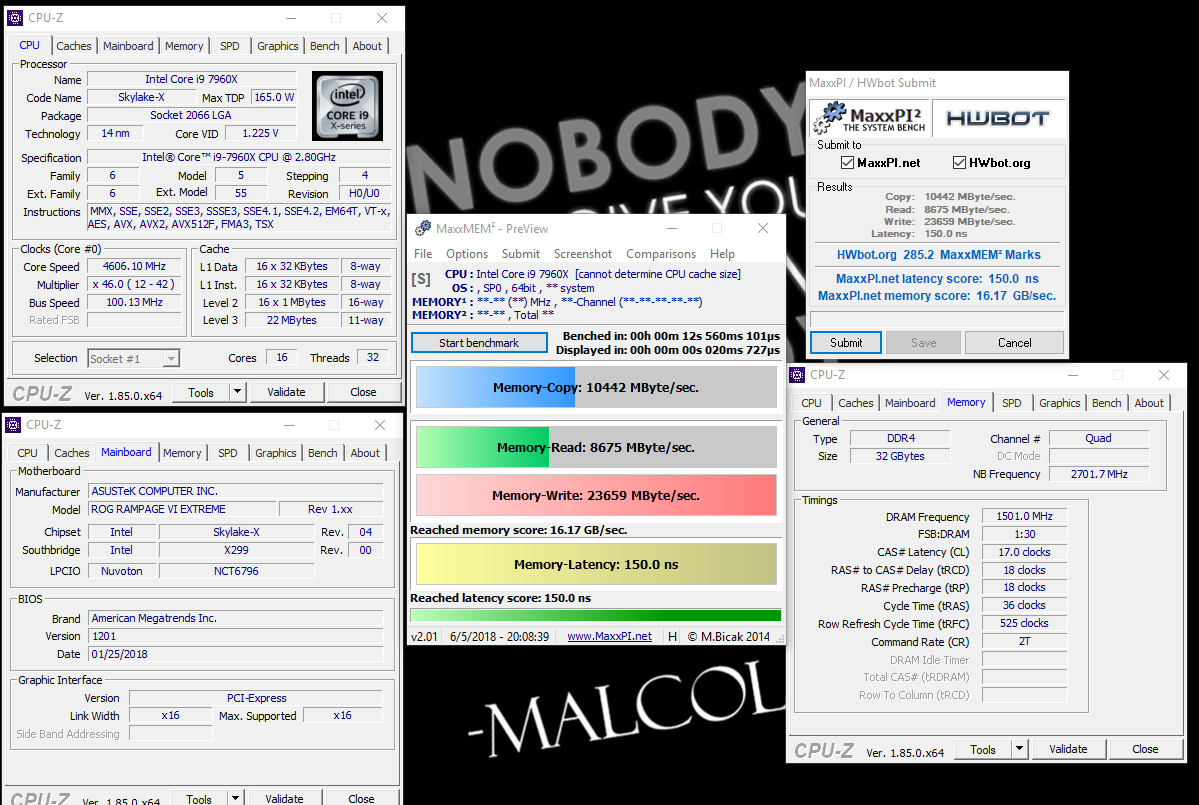Select Caches tab in Mainboard CPU-Z window
Screen dimensions: 1199x805
(x=72, y=453)
